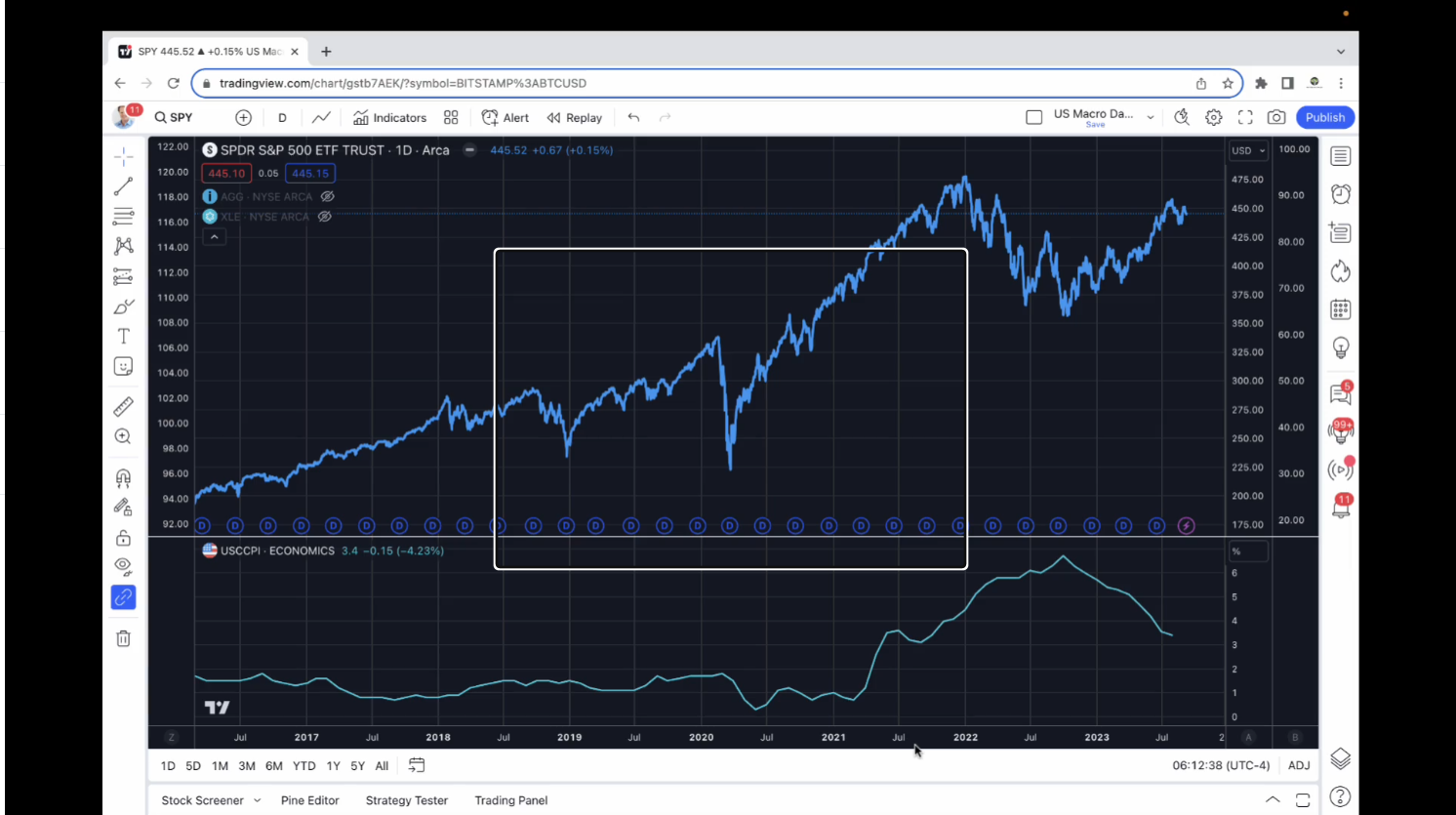Viewport: 1456px width, 815px height.
Task: Open the percent unit dropdown on CPI pane
Action: coord(1248,551)
